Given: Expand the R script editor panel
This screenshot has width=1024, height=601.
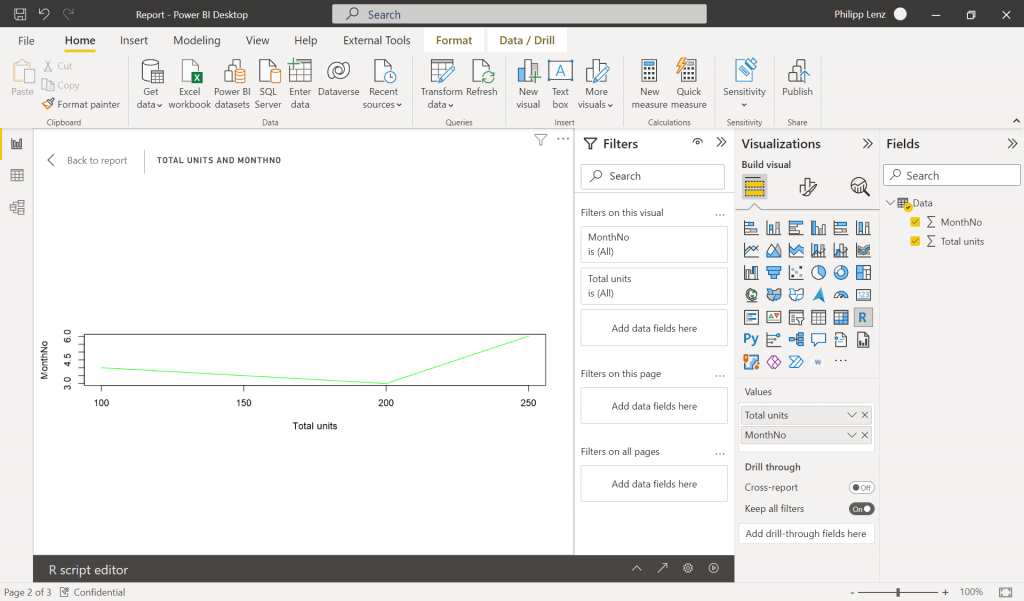Looking at the screenshot, I should pos(637,568).
